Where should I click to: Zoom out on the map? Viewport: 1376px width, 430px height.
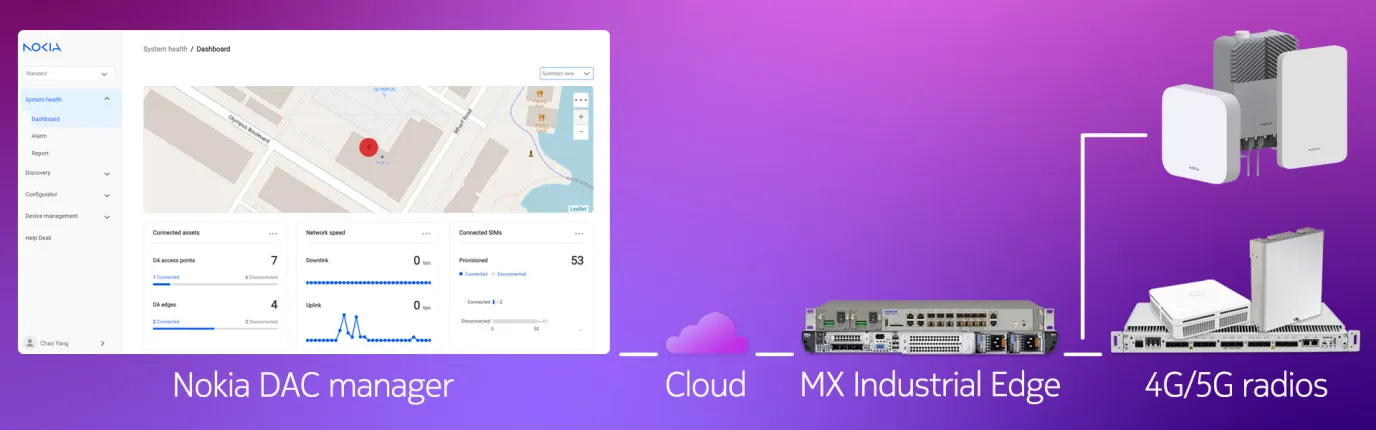click(x=581, y=131)
